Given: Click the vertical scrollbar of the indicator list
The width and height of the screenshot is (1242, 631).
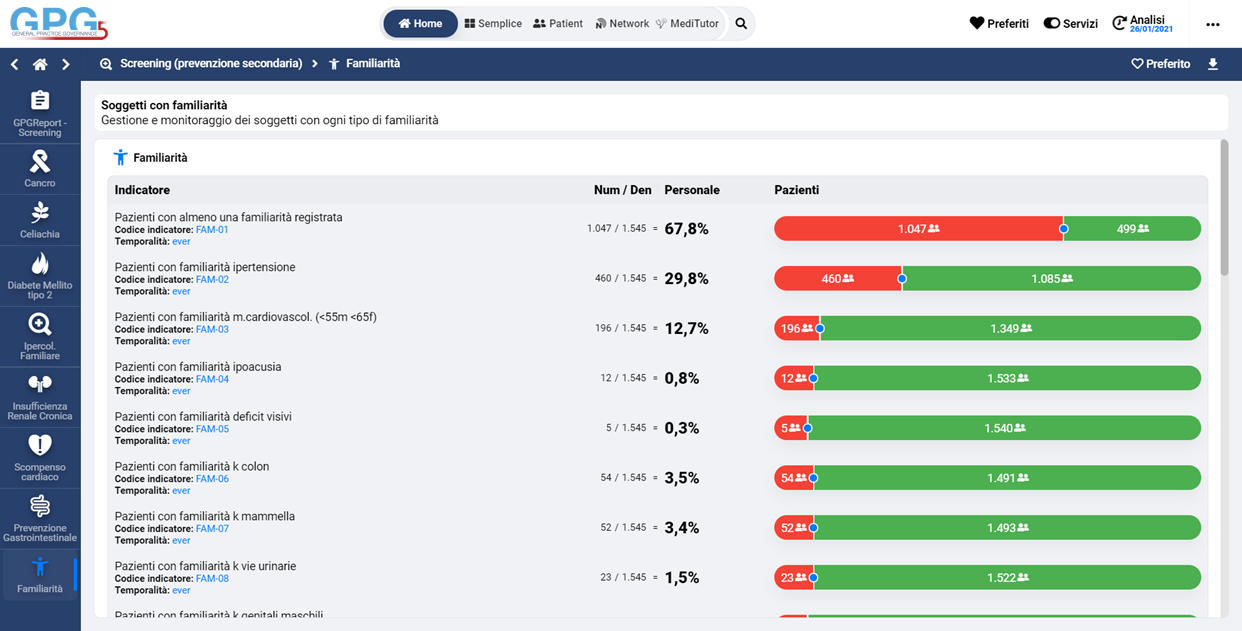Looking at the screenshot, I should (x=1224, y=210).
